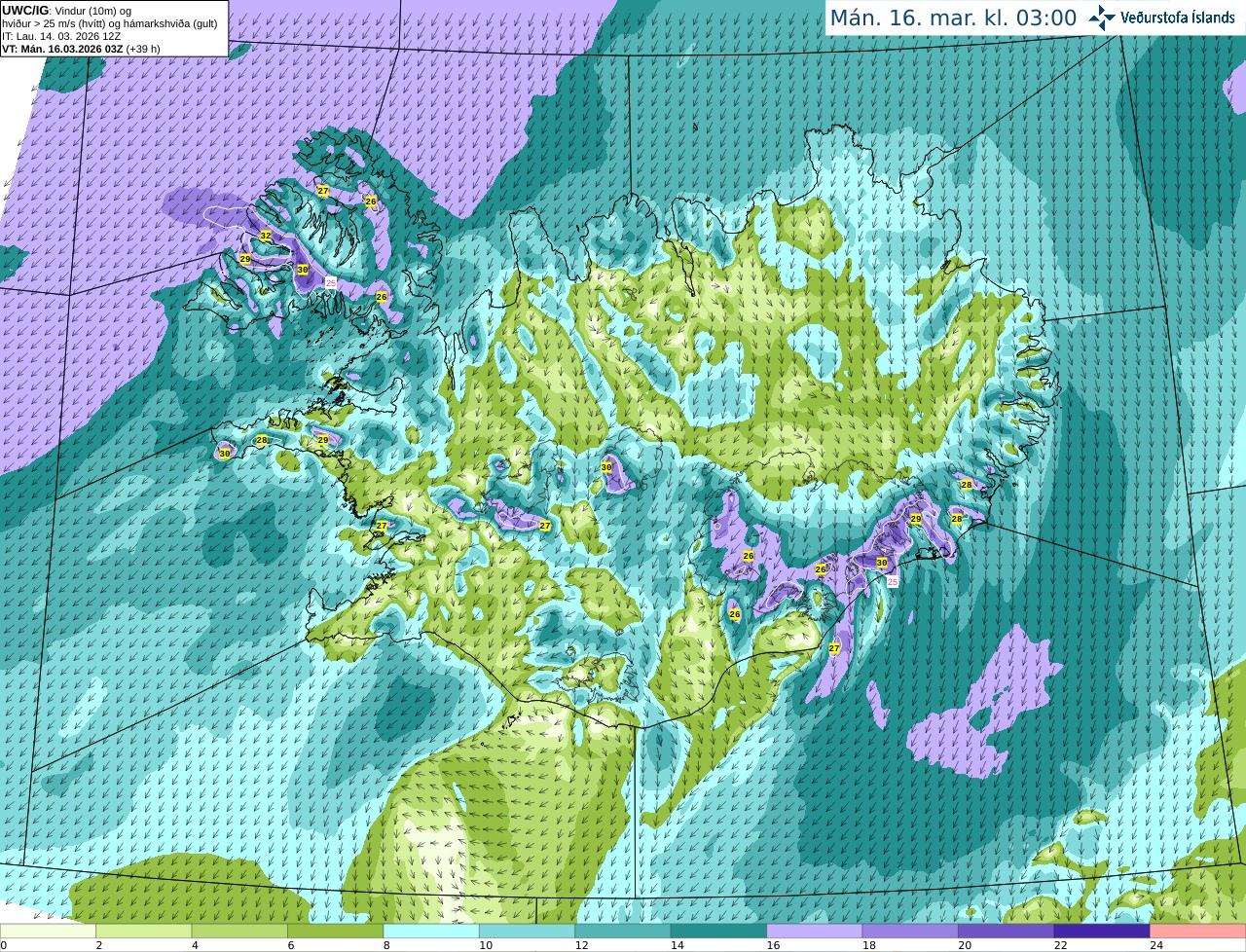Pick the 0–2 m/s palest legend color
1246x952 pixels.
tap(48, 931)
